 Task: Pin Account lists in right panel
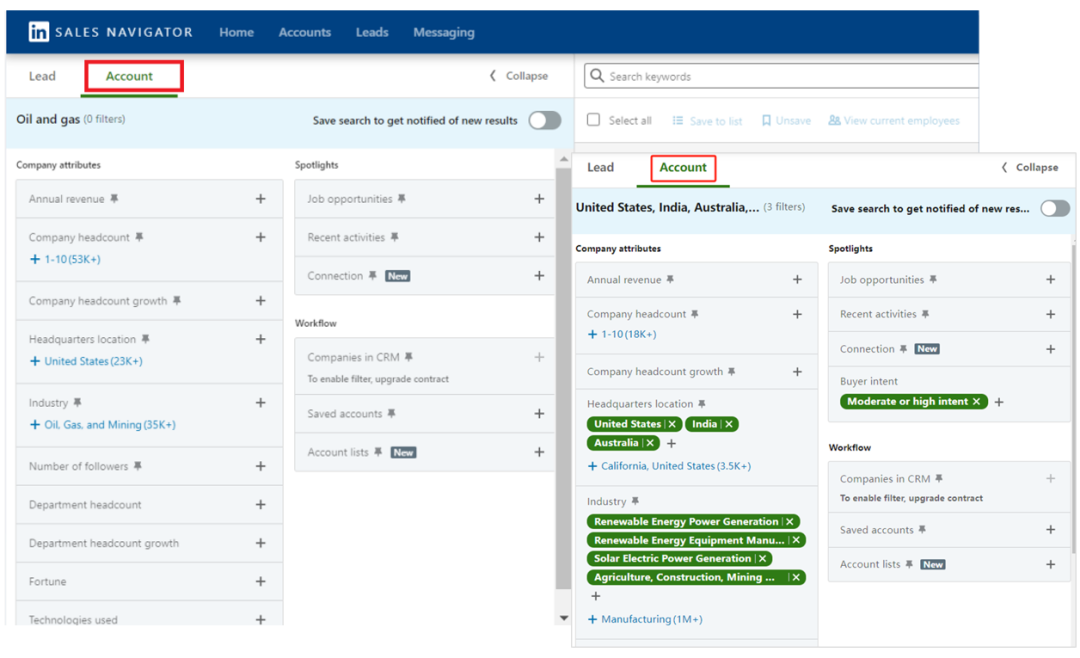(x=909, y=564)
